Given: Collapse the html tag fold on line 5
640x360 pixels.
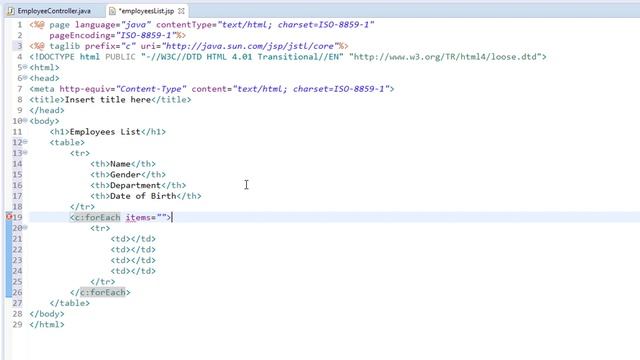Looking at the screenshot, I should click(25, 67).
